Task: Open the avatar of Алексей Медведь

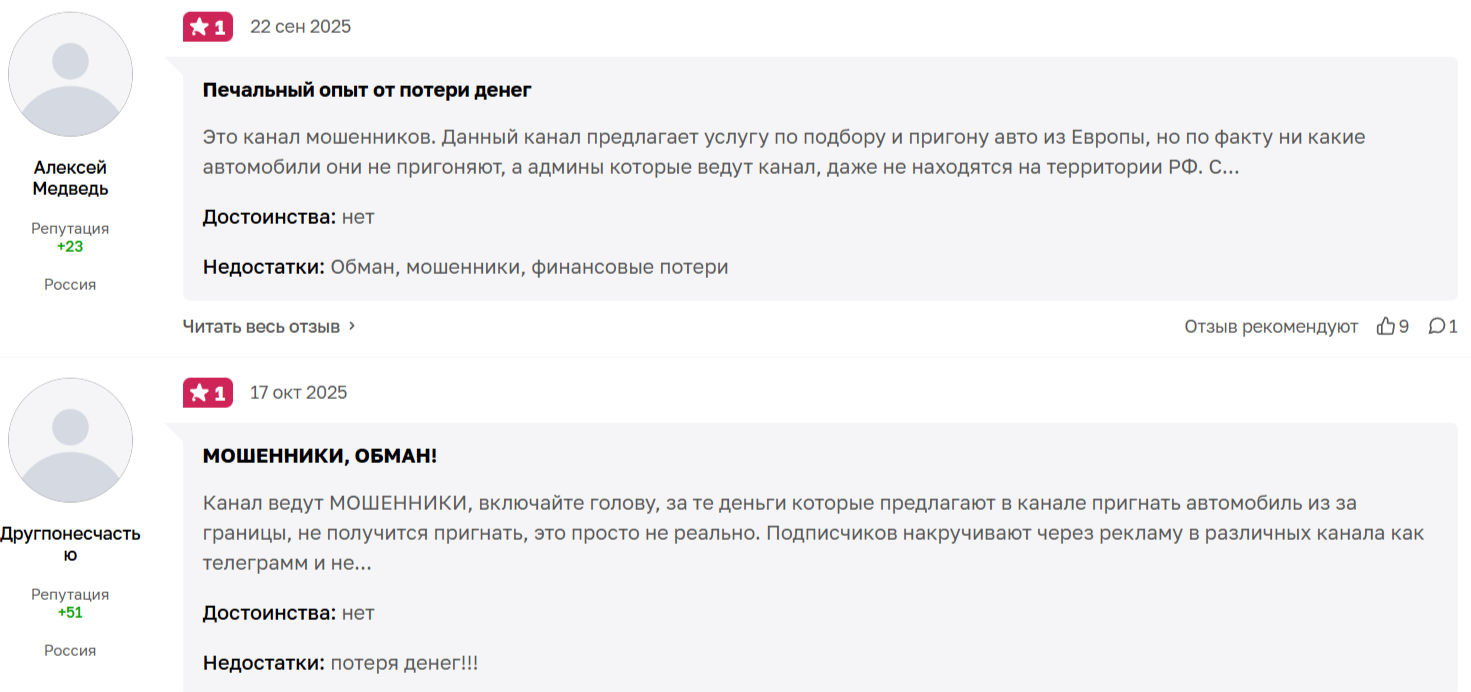Action: 70,74
